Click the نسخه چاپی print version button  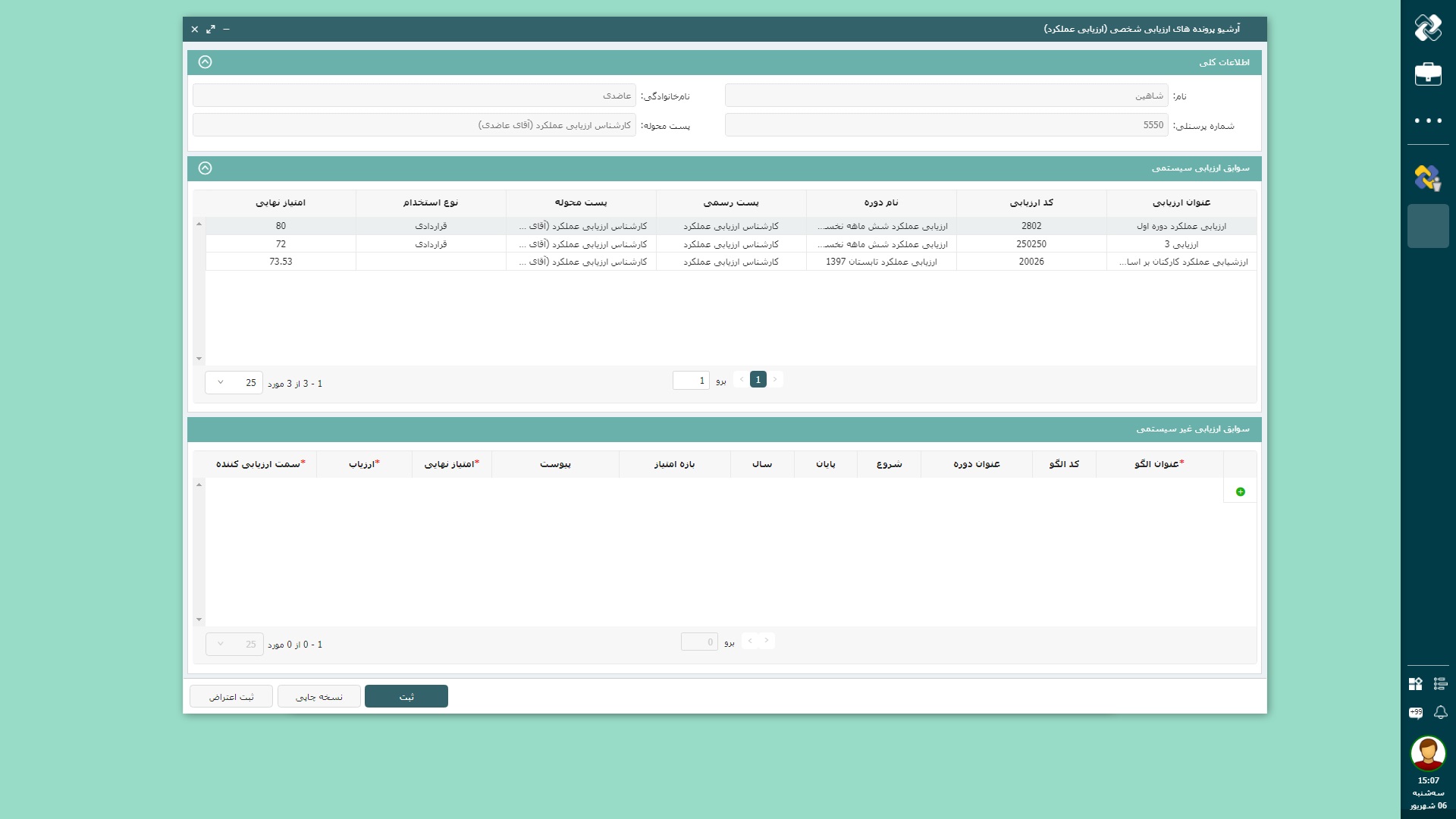pos(318,696)
